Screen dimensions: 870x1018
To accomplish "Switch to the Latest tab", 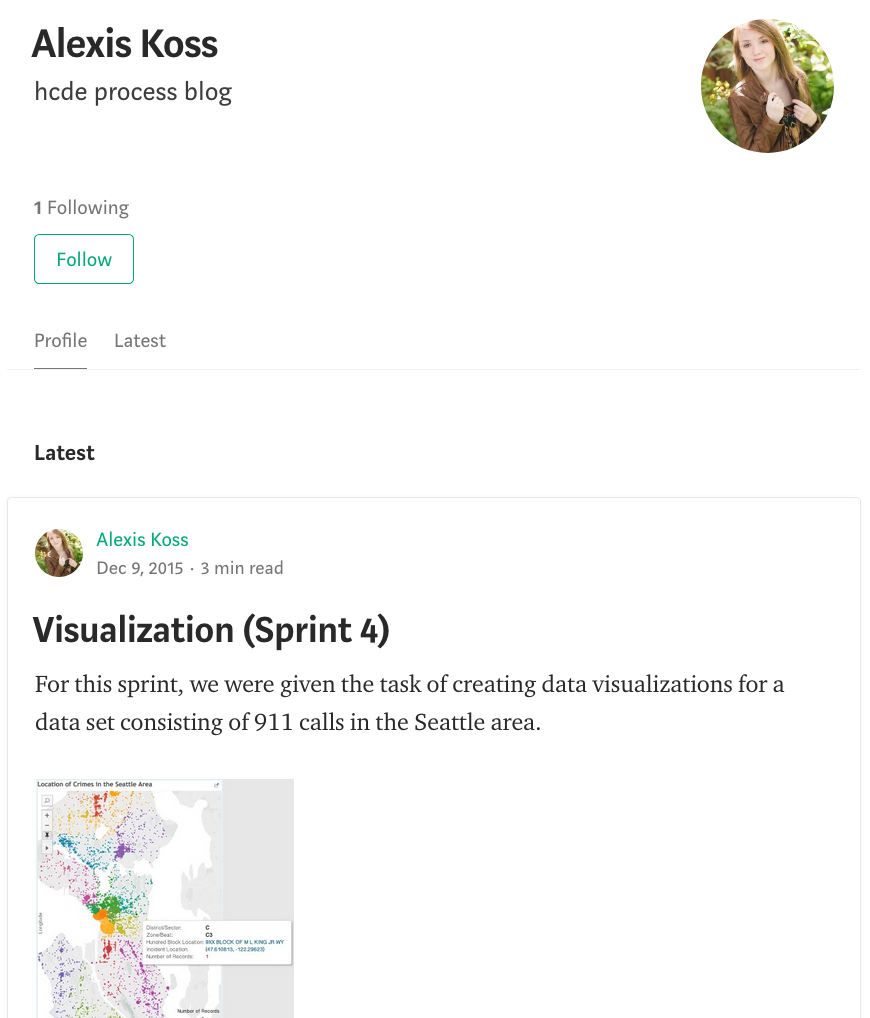I will [140, 341].
